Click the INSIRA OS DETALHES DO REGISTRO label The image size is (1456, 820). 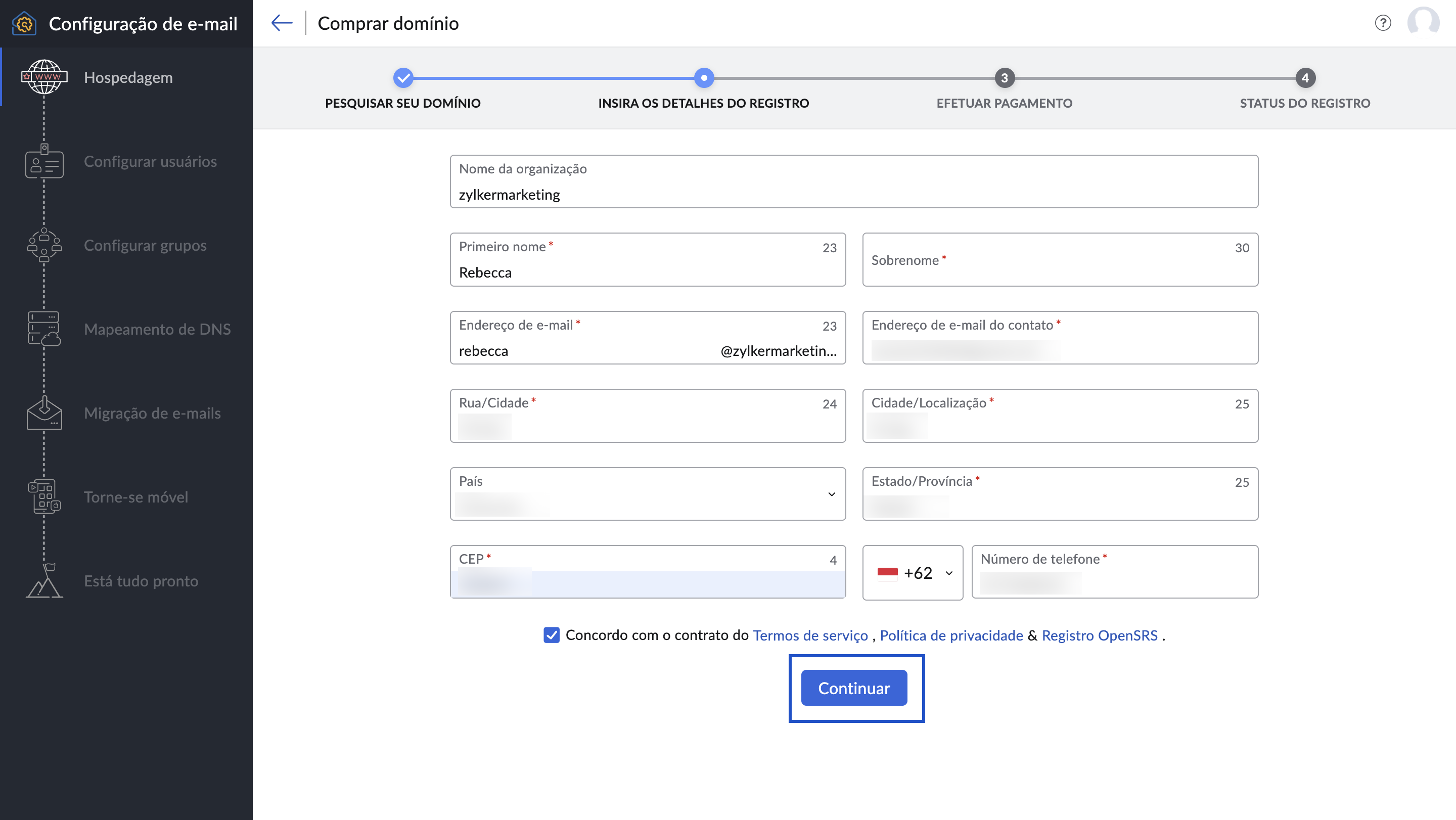coord(704,103)
